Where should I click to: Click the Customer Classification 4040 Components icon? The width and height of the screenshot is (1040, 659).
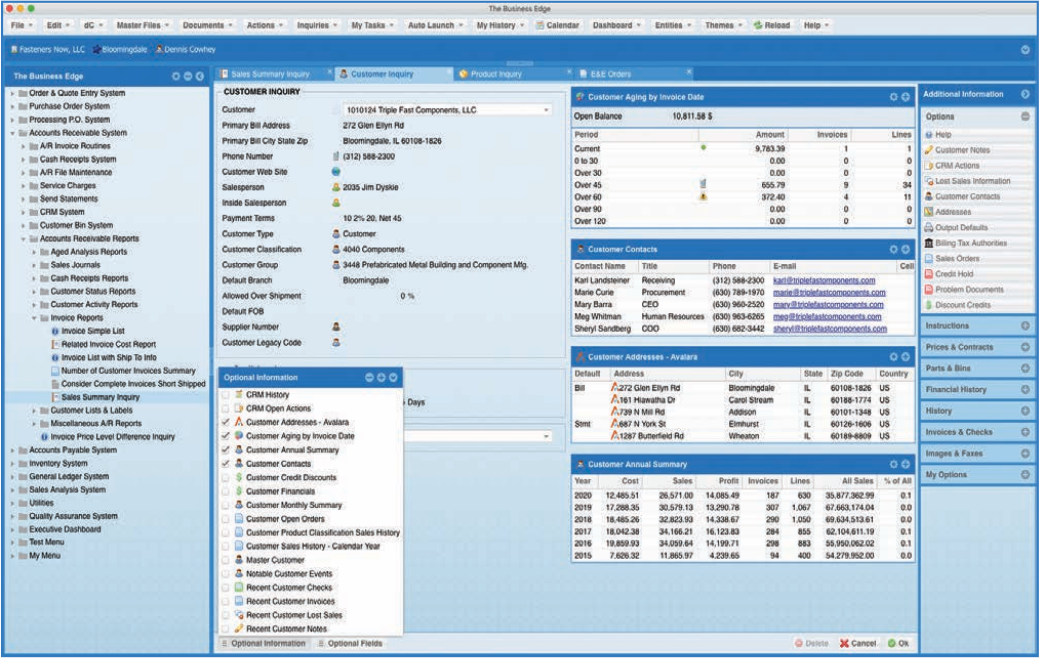[x=336, y=249]
